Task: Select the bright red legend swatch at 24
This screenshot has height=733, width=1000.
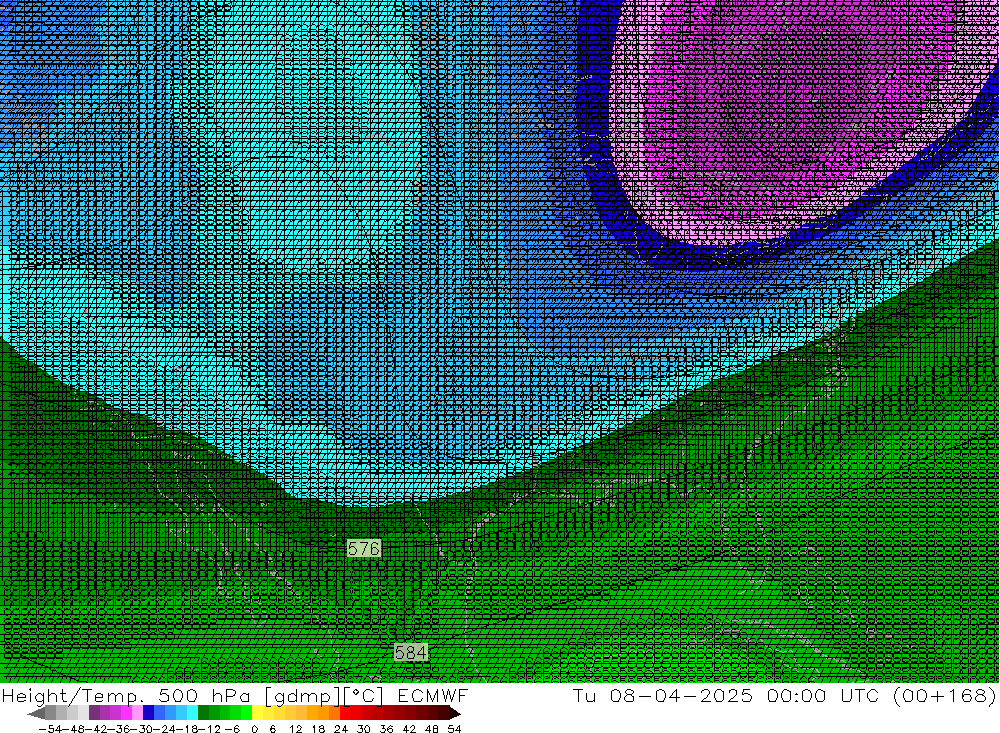Action: (x=345, y=713)
